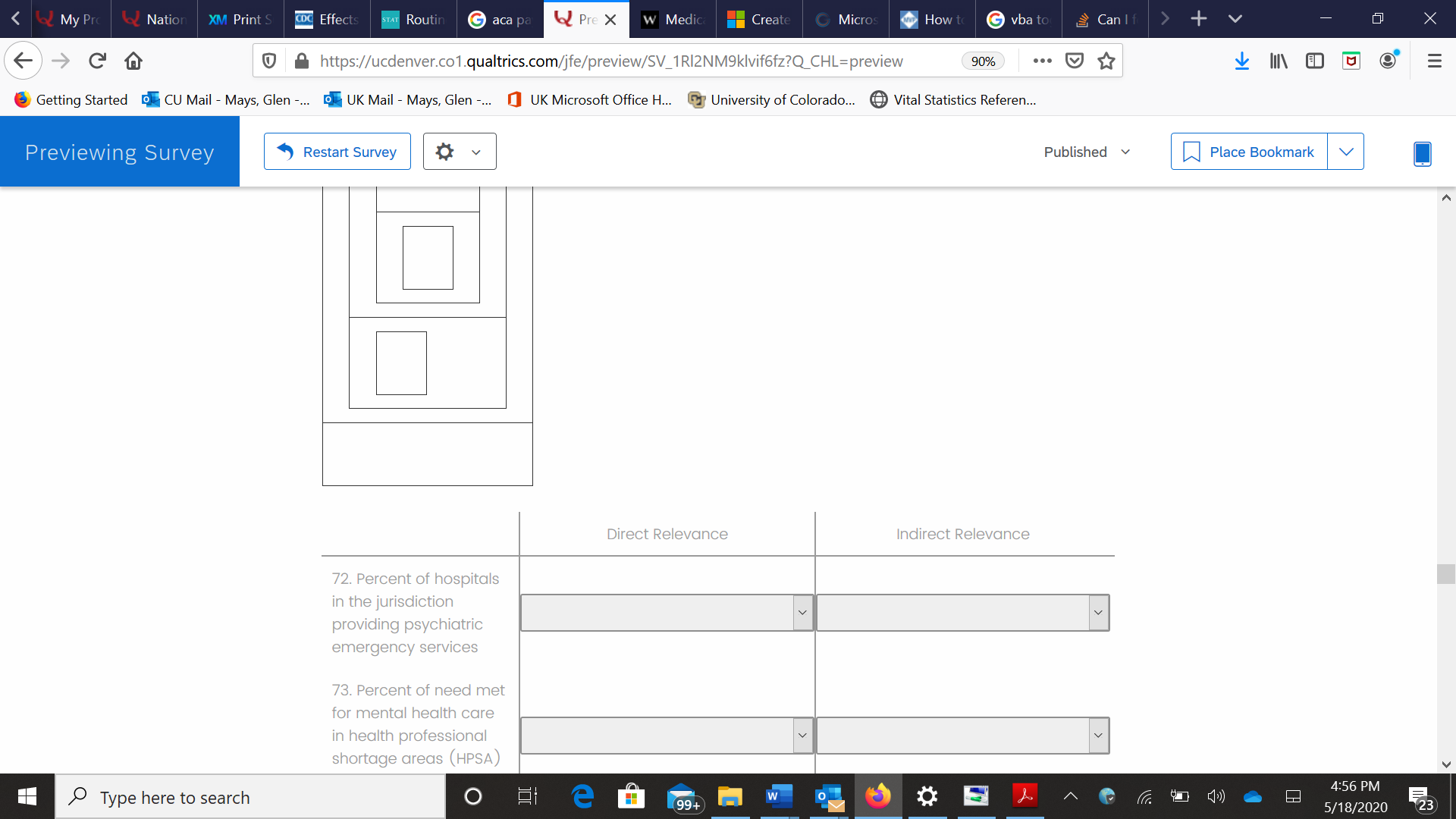Open the Firefox library icon
This screenshot has height=819, width=1456.
tap(1279, 61)
